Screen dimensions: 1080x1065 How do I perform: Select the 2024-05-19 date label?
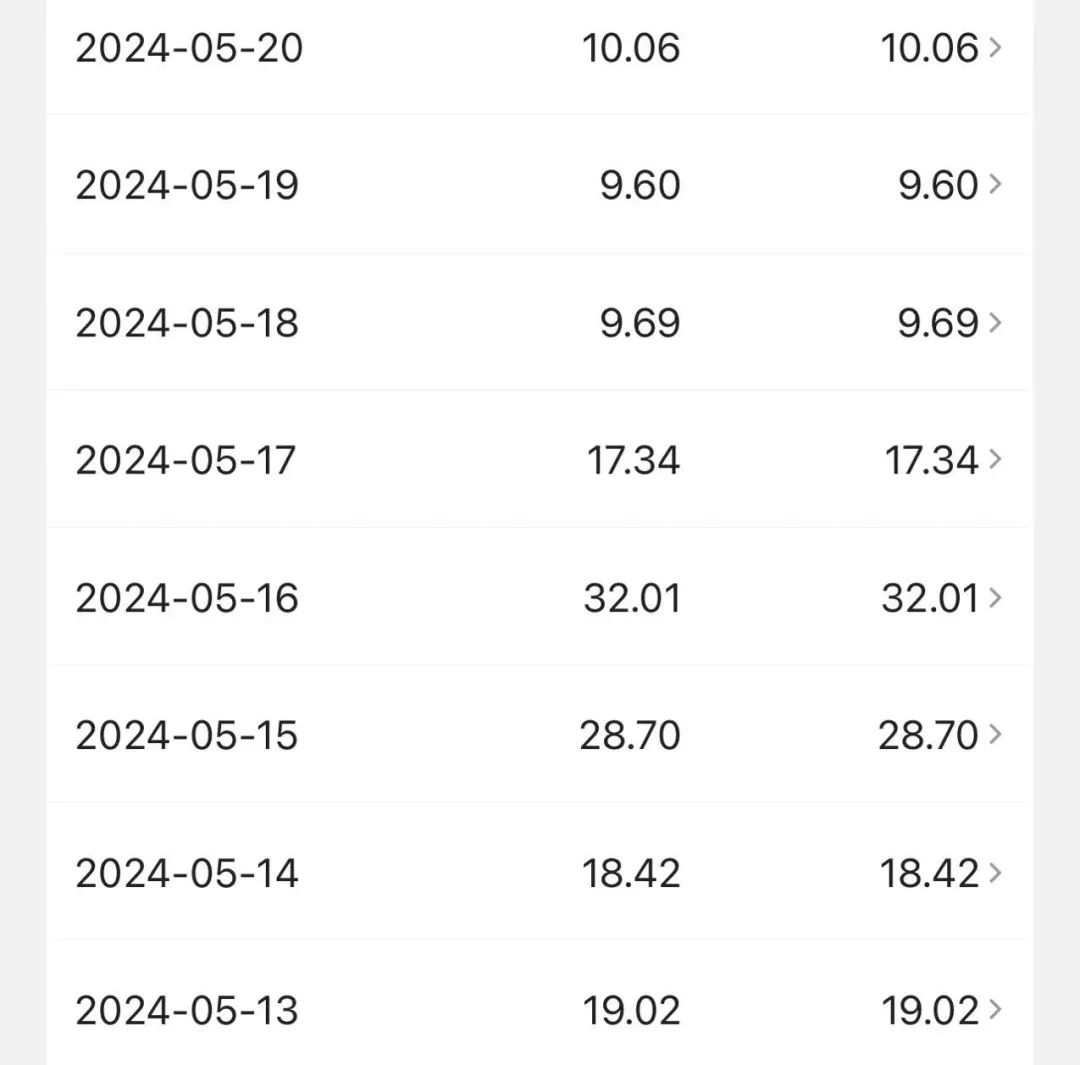(x=187, y=185)
